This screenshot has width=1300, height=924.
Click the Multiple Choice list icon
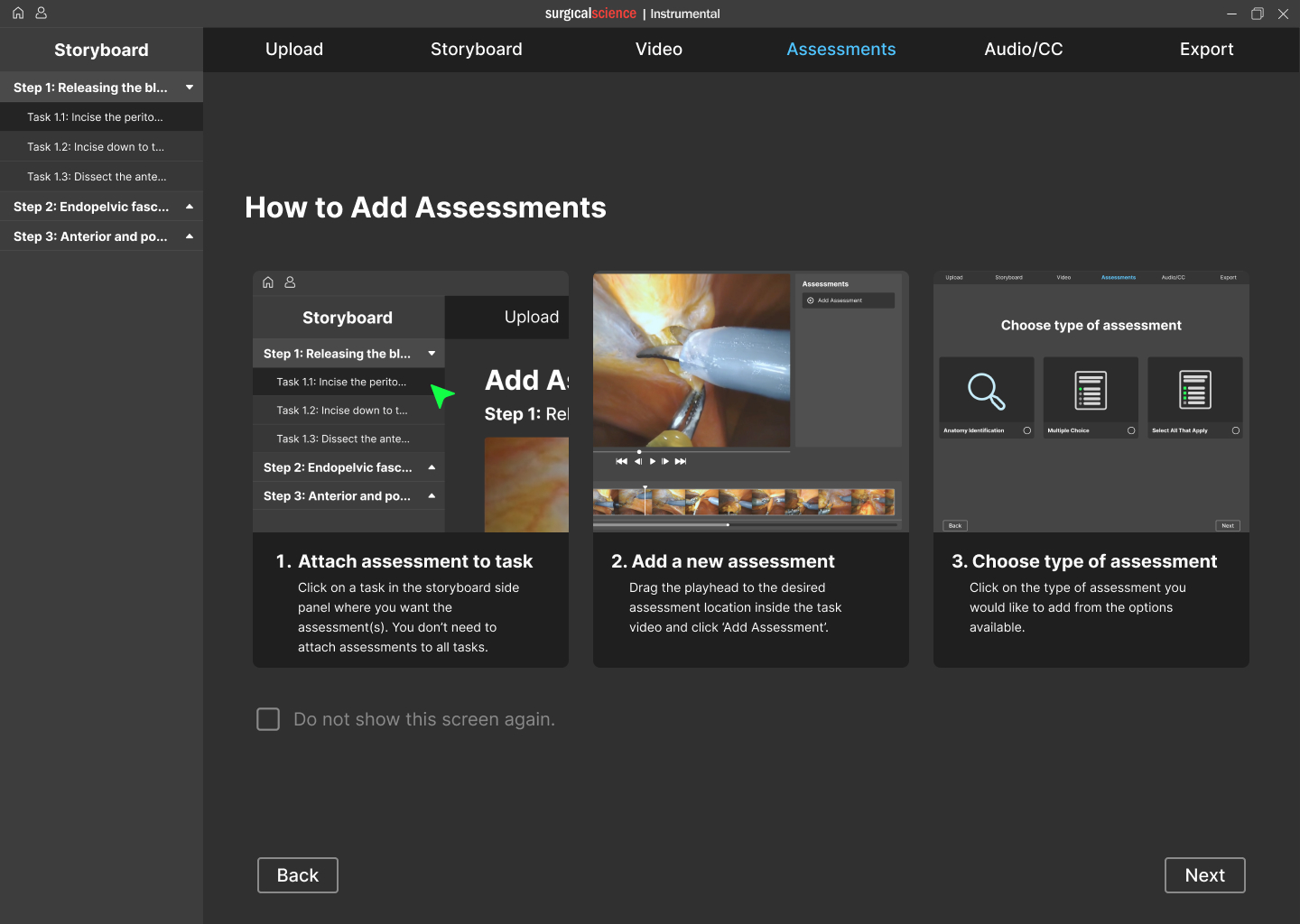(1091, 391)
